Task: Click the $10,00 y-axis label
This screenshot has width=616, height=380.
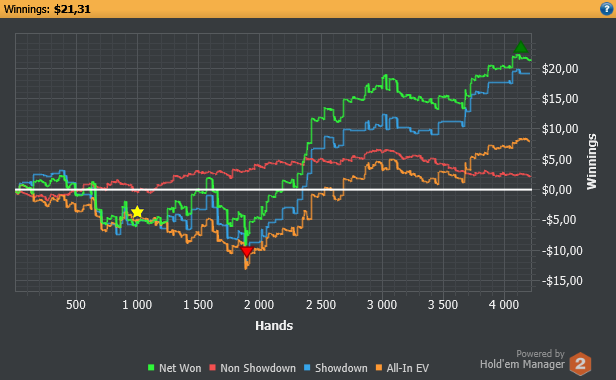Action: [x=560, y=129]
